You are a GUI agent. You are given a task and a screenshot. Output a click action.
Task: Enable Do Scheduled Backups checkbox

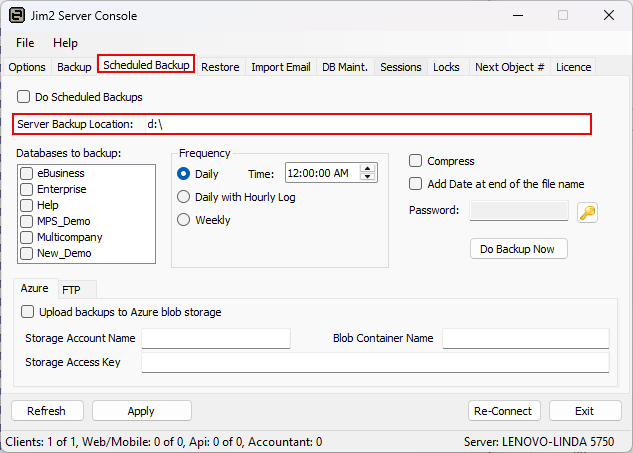pos(23,97)
